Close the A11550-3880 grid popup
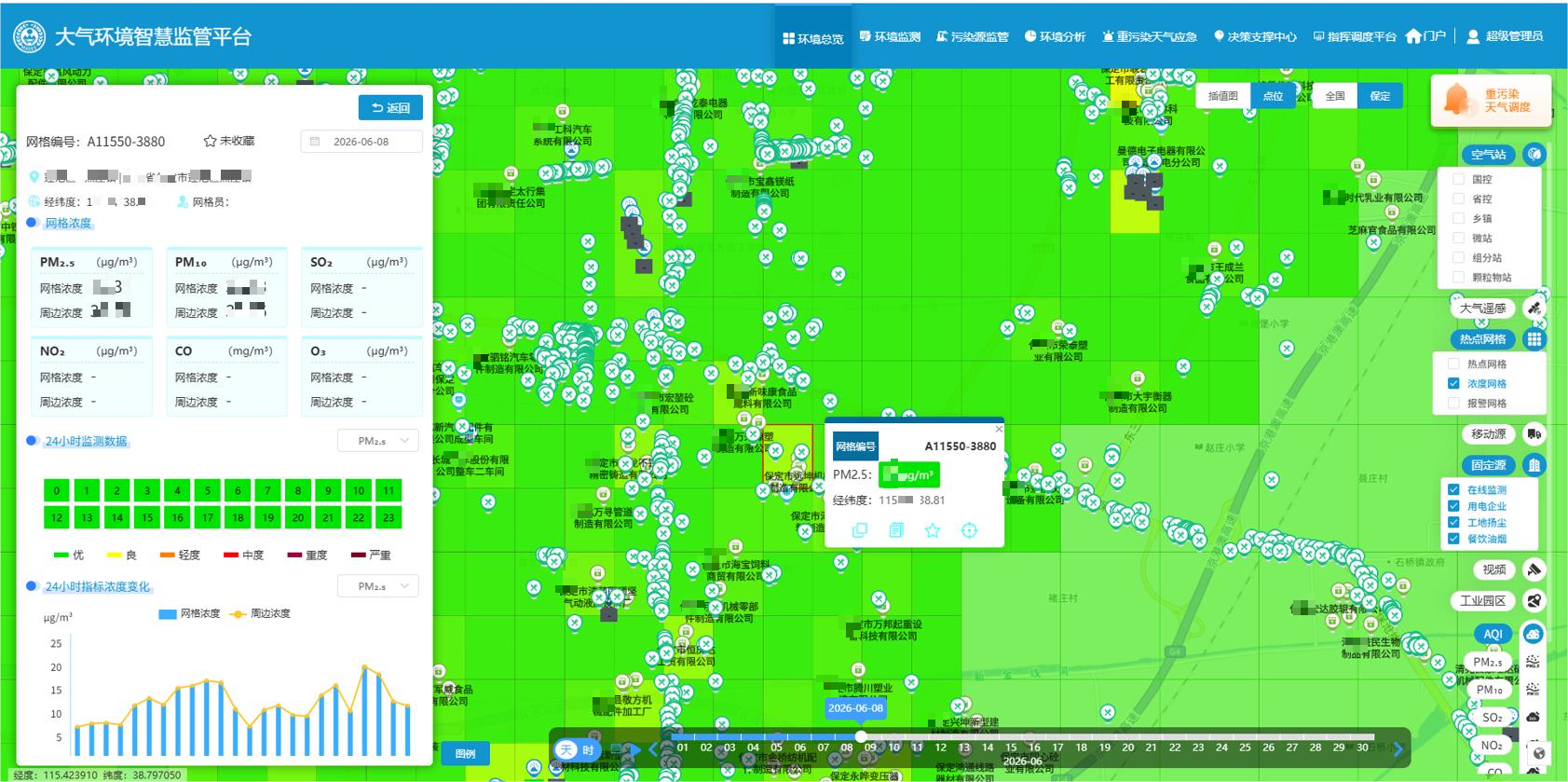This screenshot has height=782, width=1568. 999,430
